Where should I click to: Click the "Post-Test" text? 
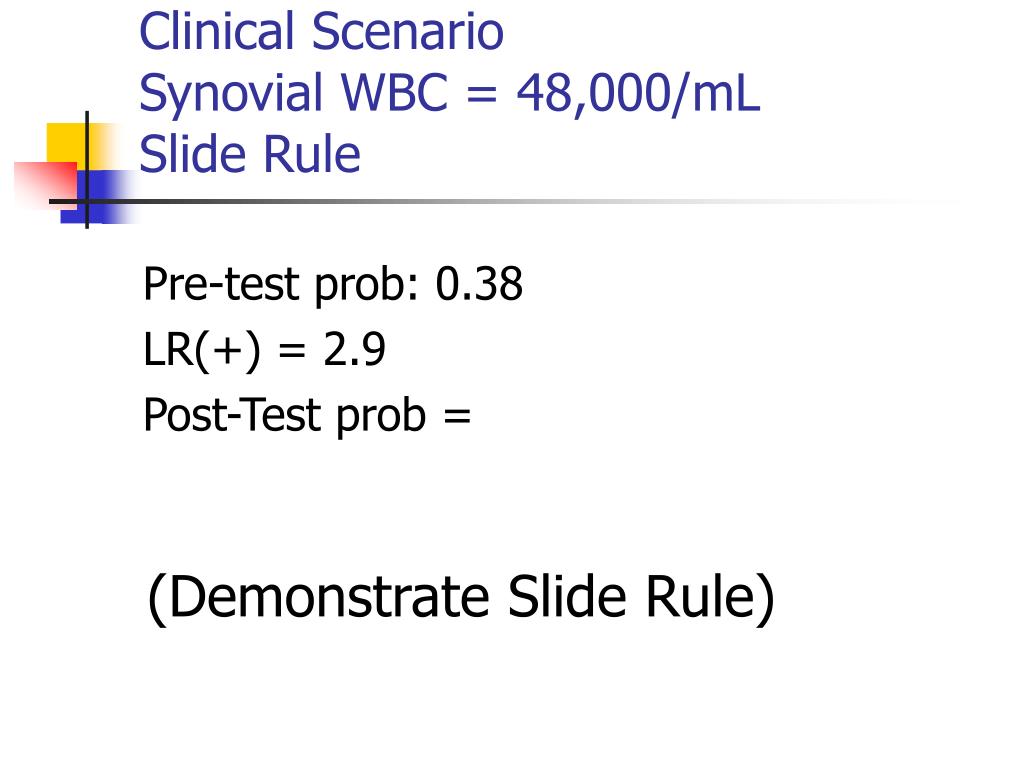point(232,415)
